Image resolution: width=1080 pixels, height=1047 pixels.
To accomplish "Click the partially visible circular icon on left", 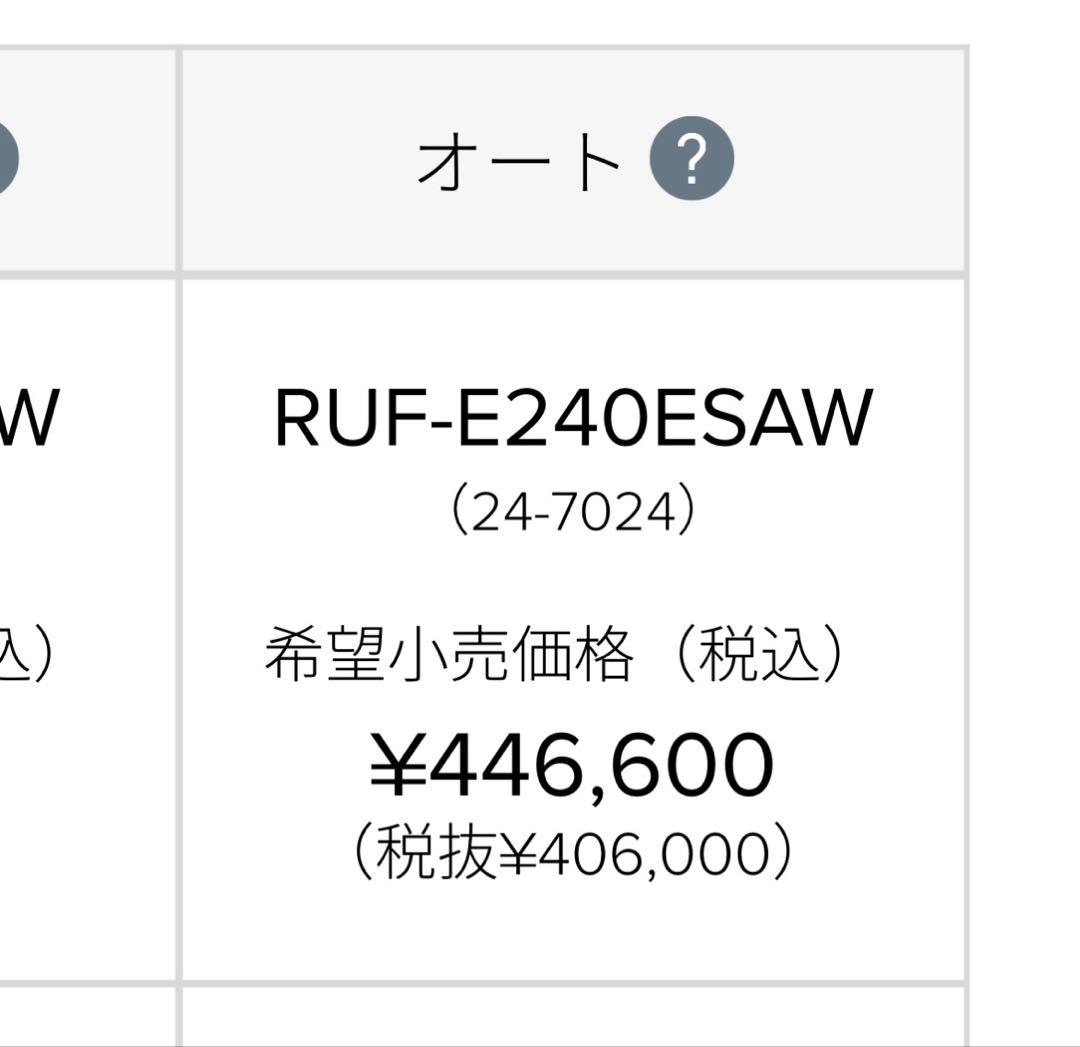I will (x=10, y=158).
